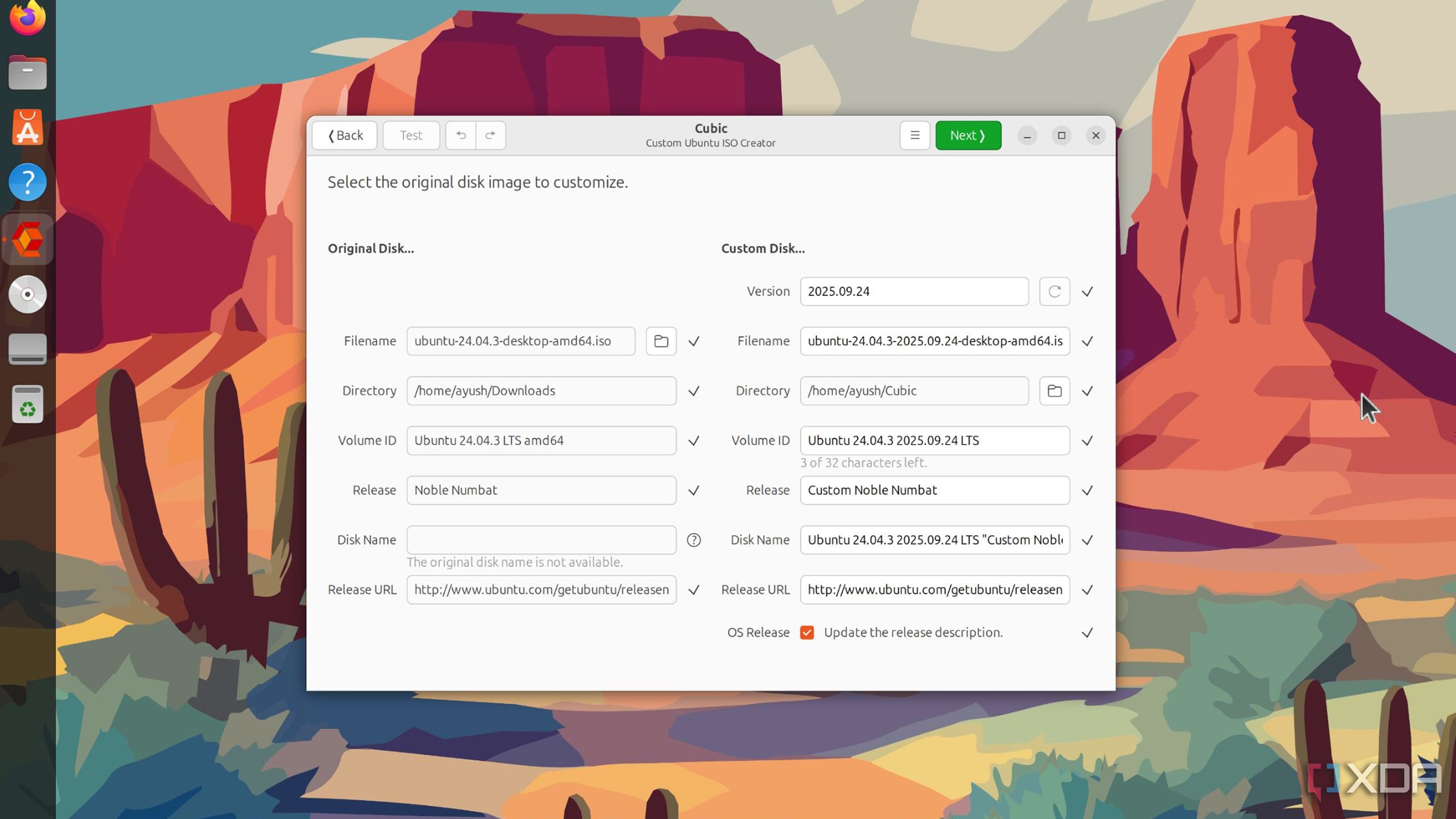Click the help icon beside original Disk Name

[693, 540]
